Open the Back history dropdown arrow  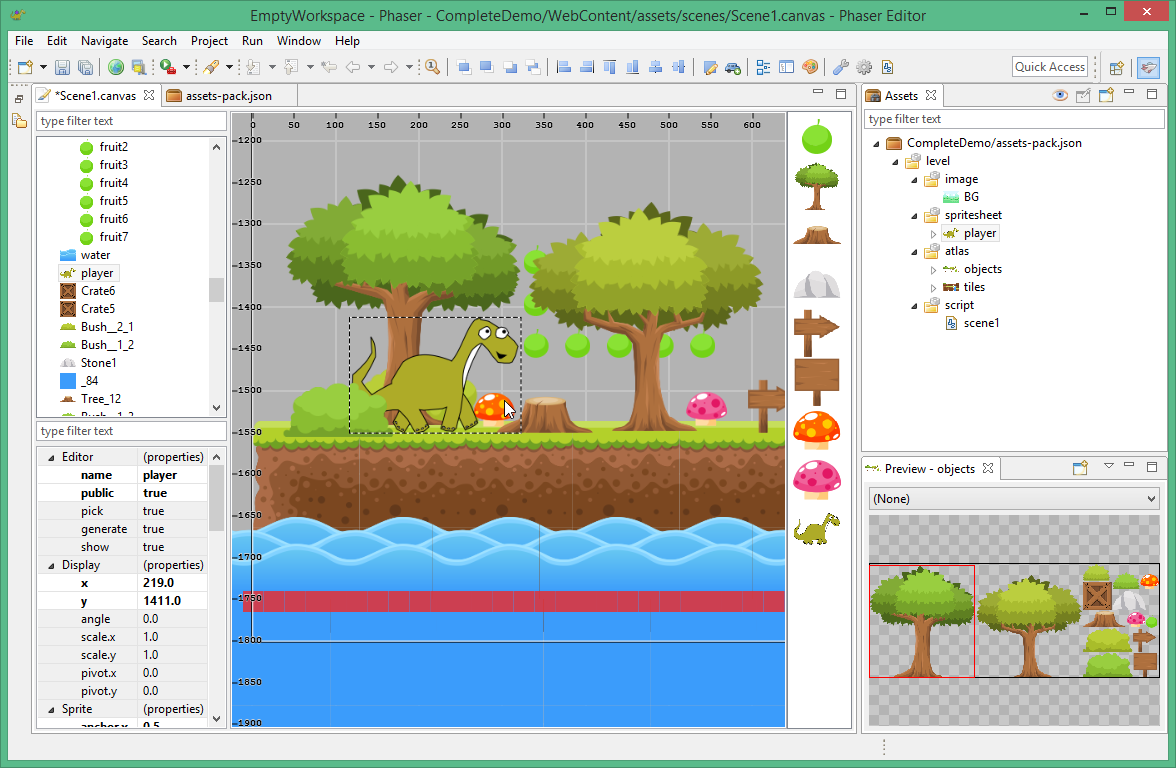[x=371, y=68]
